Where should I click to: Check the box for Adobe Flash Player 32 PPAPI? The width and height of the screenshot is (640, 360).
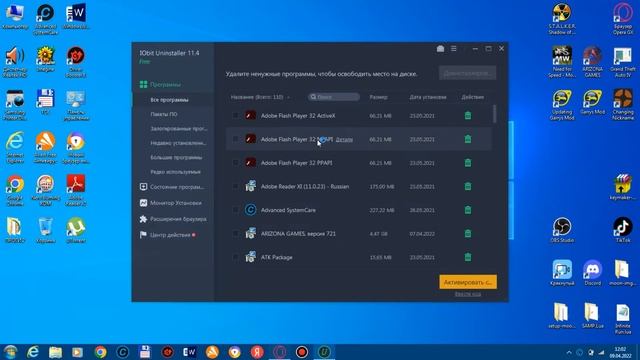[235, 163]
